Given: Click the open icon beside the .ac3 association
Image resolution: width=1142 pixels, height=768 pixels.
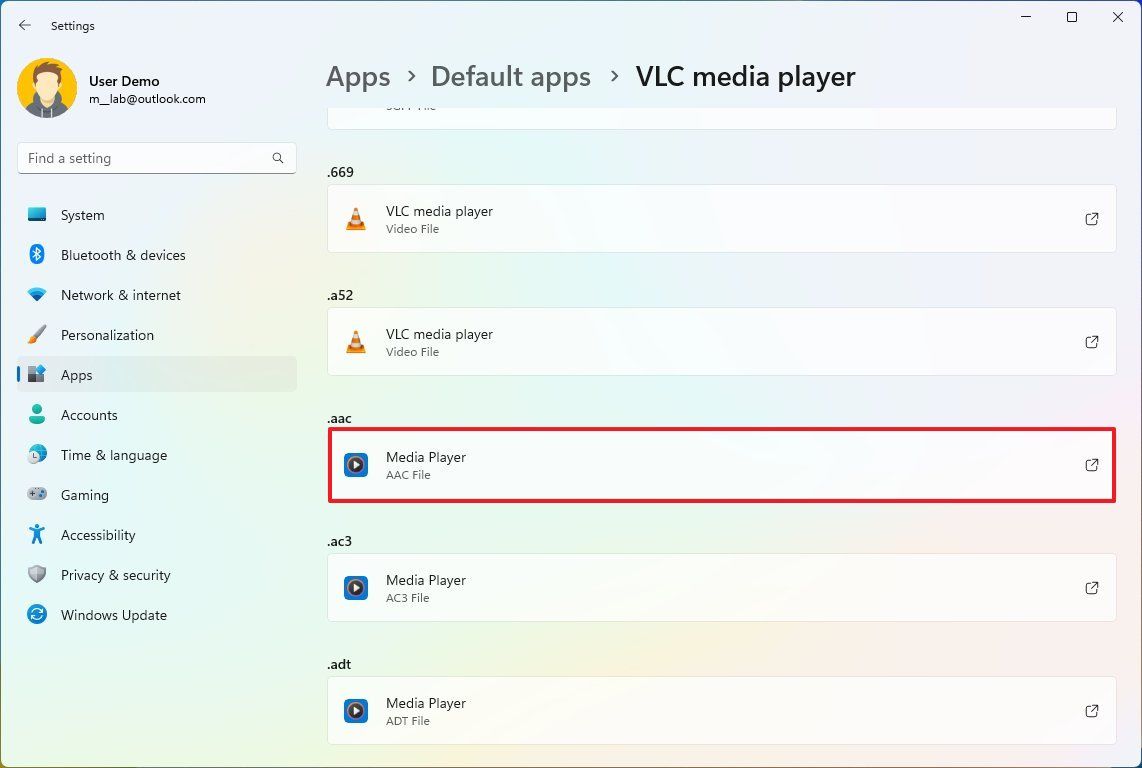Looking at the screenshot, I should [x=1092, y=587].
